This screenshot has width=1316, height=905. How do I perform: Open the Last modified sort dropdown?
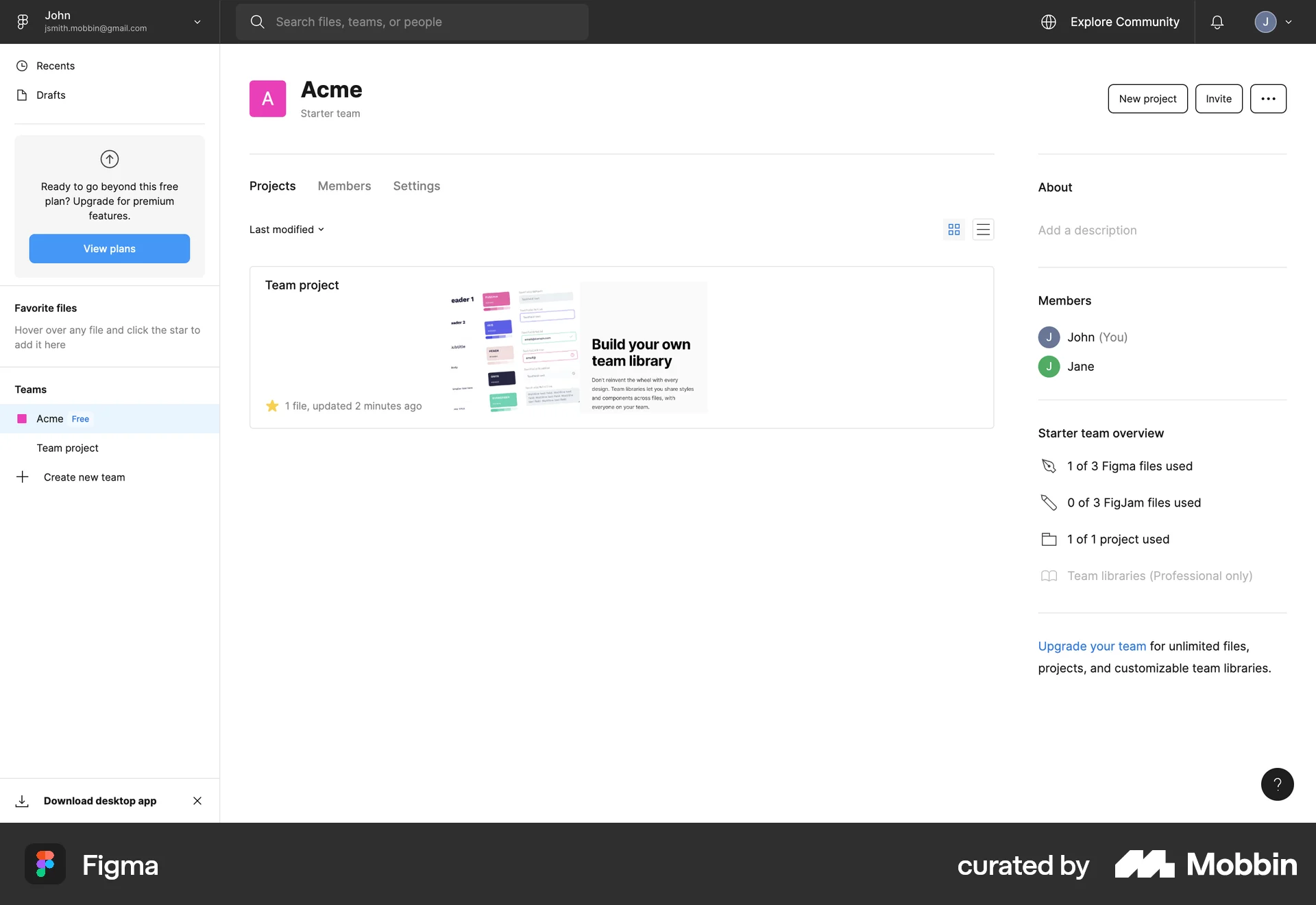[286, 229]
